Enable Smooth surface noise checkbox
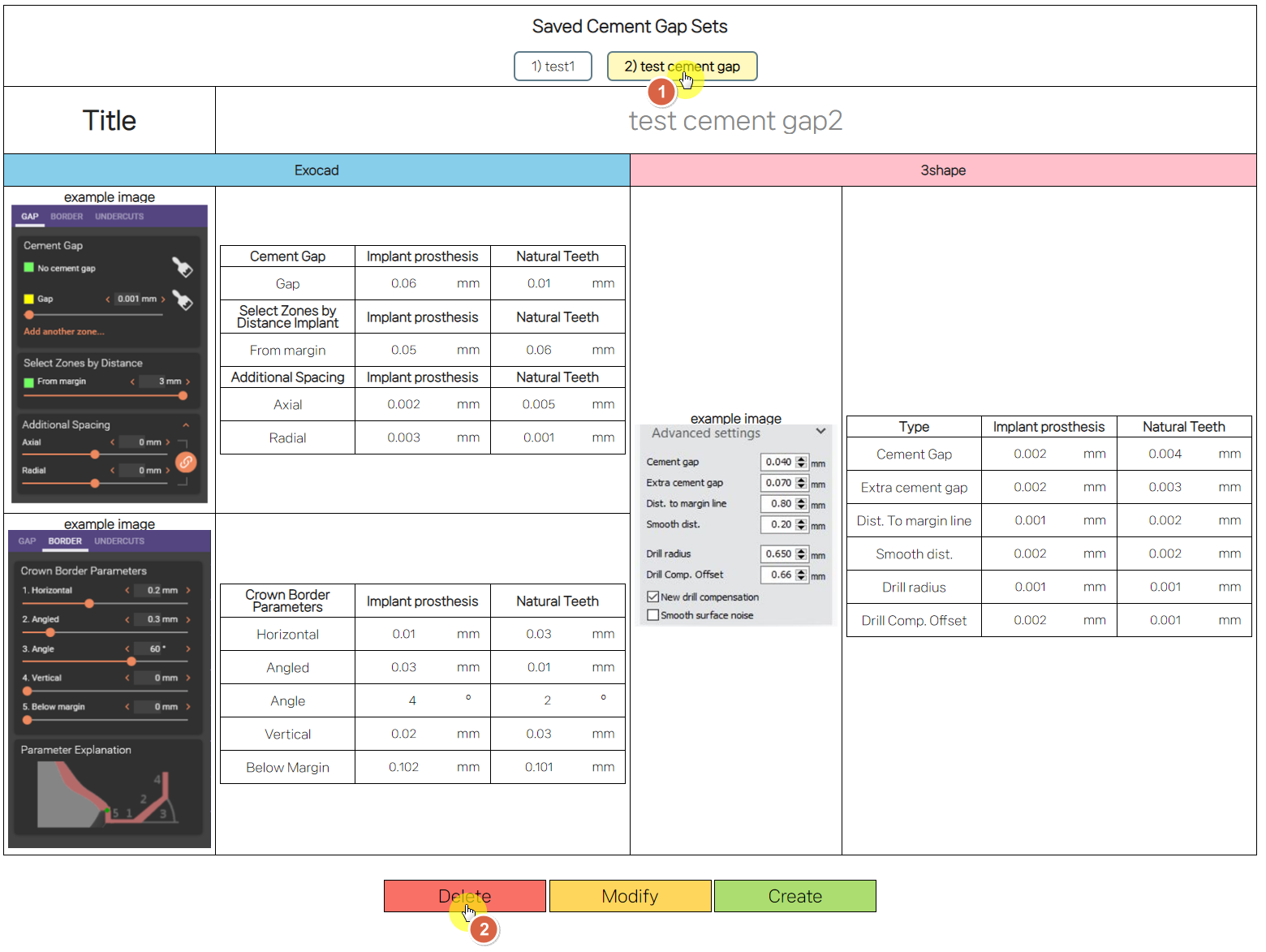The width and height of the screenshot is (1266, 952). click(652, 615)
